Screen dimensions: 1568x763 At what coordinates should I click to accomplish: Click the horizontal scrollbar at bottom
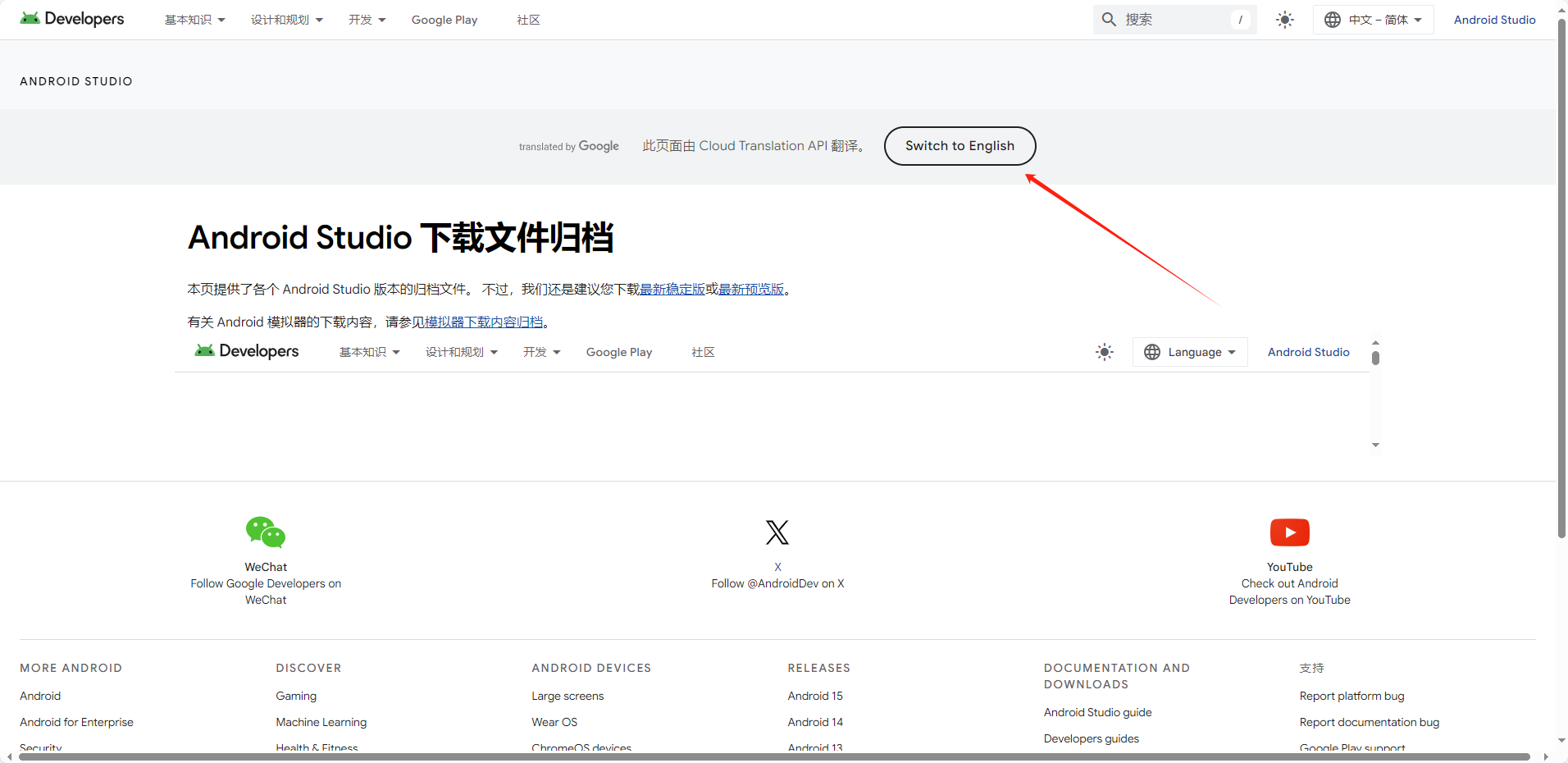(x=774, y=756)
